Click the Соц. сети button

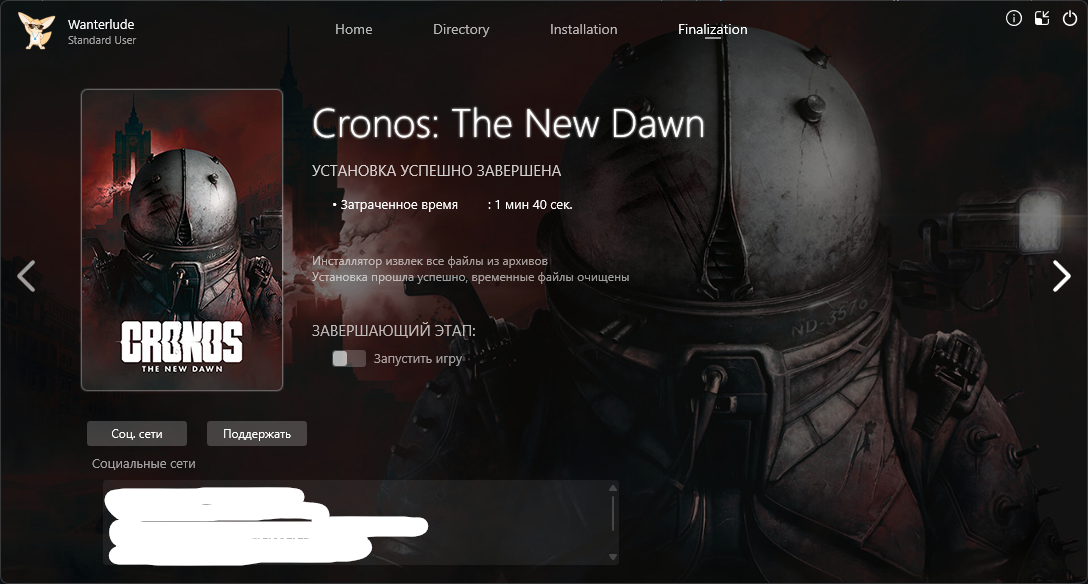[137, 433]
